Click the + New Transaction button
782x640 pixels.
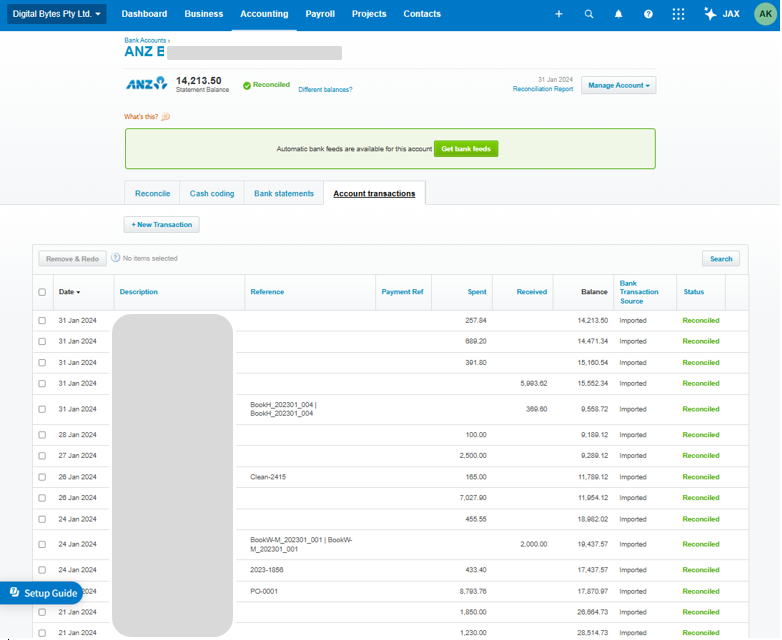point(162,224)
